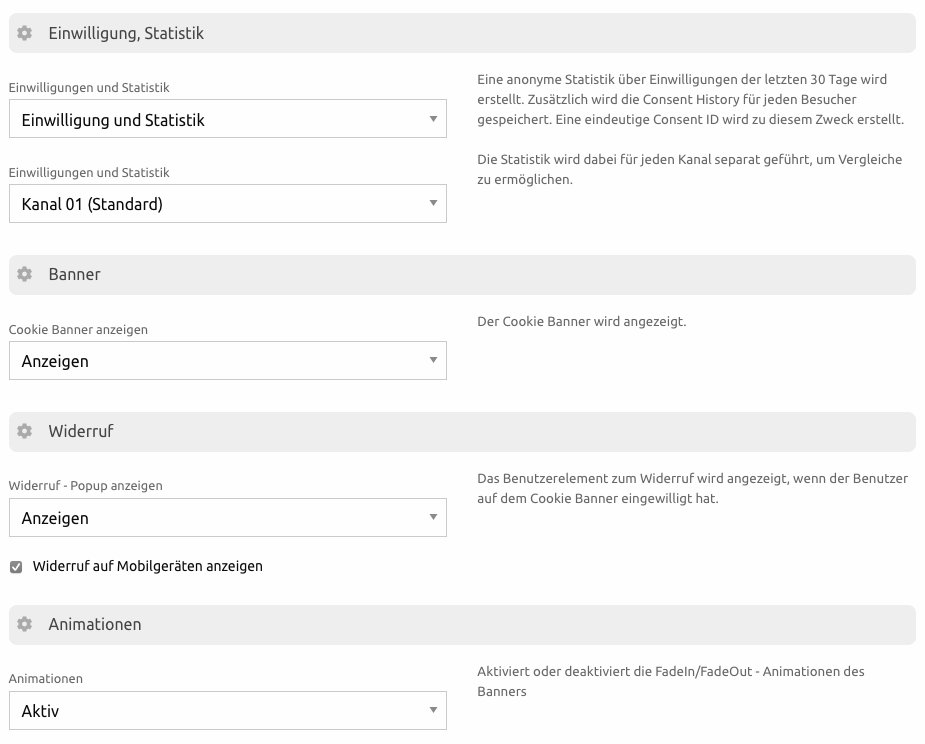The image size is (925, 744).
Task: Click the Widerruf section header bar
Action: (462, 432)
